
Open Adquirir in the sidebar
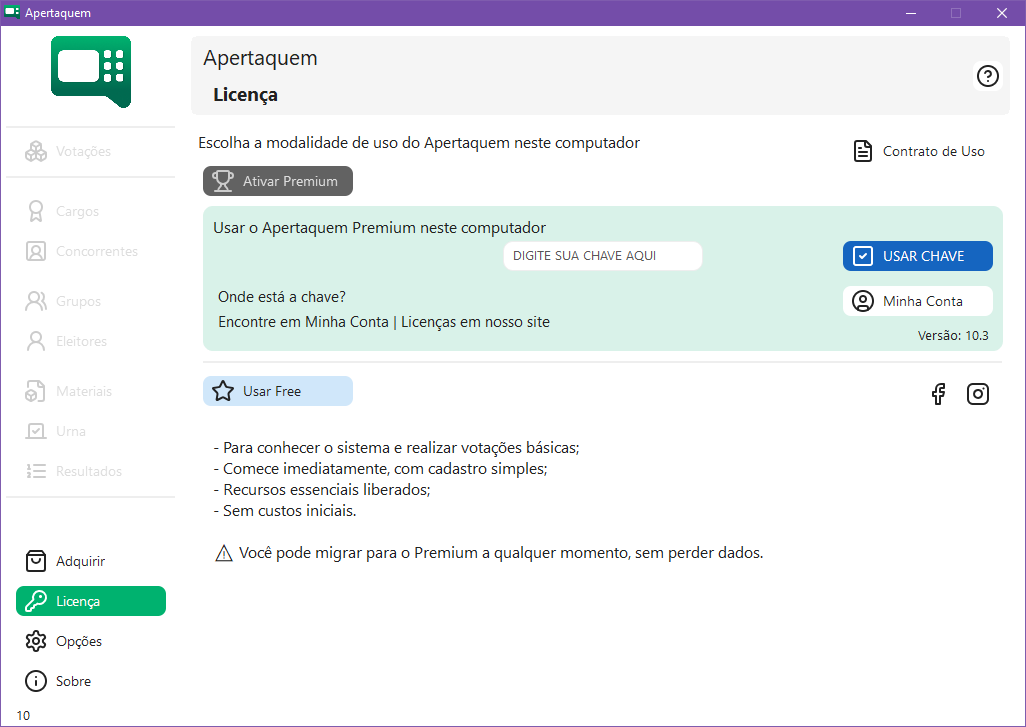[x=91, y=561]
